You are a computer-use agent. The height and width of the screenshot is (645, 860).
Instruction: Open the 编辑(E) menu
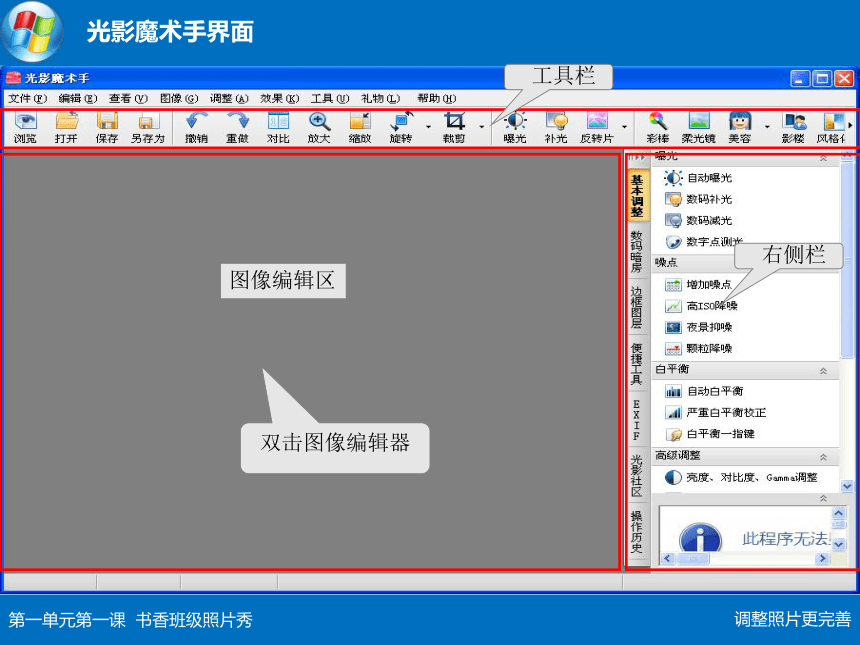click(77, 99)
